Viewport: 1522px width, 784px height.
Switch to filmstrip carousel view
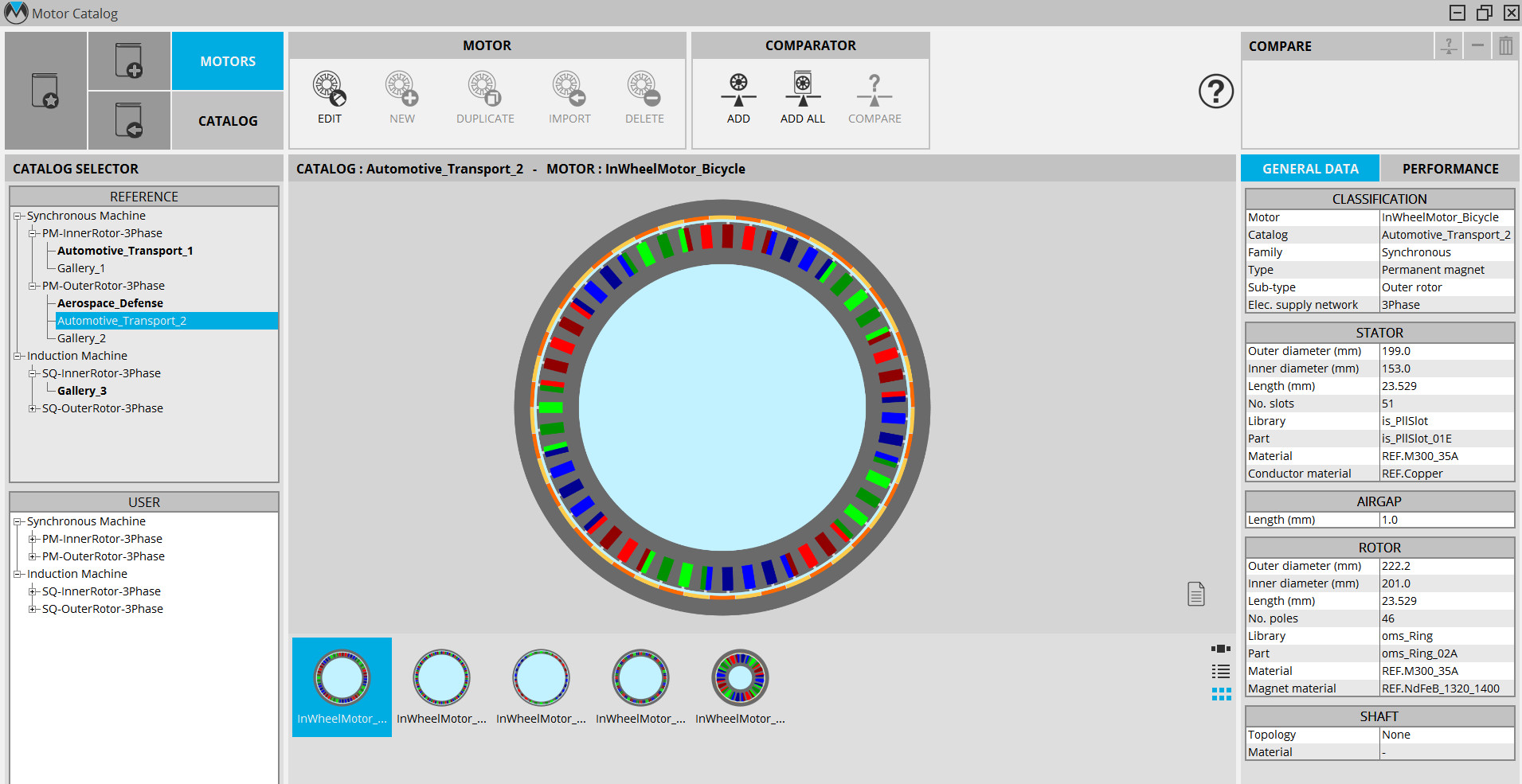(x=1221, y=649)
